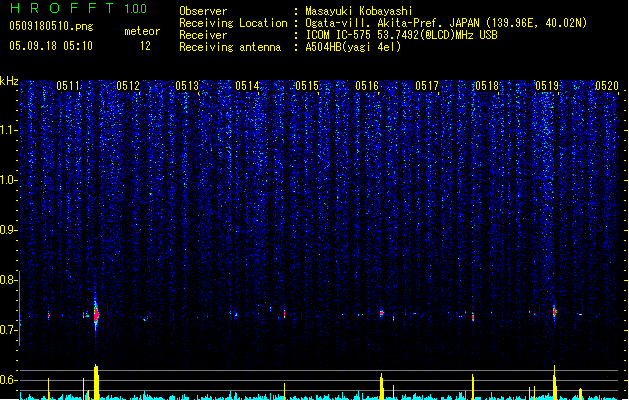Image resolution: width=629 pixels, height=400 pixels.
Task: Click the A504HB(yagi 4el) antenna text
Action: [x=353, y=47]
